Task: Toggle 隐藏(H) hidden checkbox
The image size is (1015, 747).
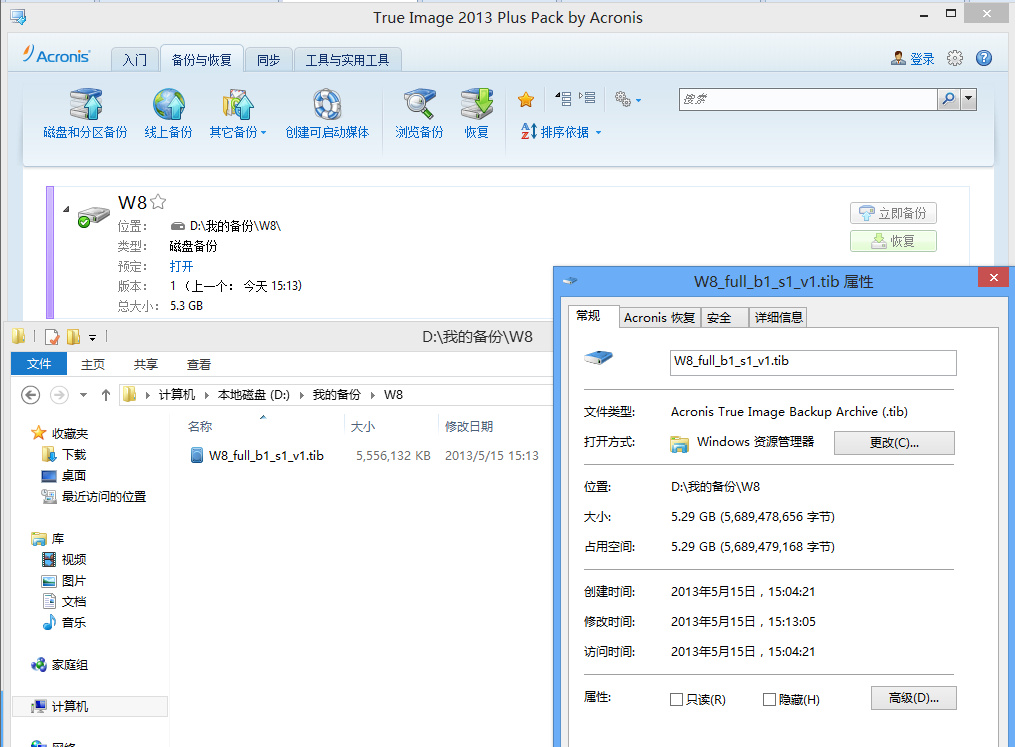Action: click(x=769, y=699)
